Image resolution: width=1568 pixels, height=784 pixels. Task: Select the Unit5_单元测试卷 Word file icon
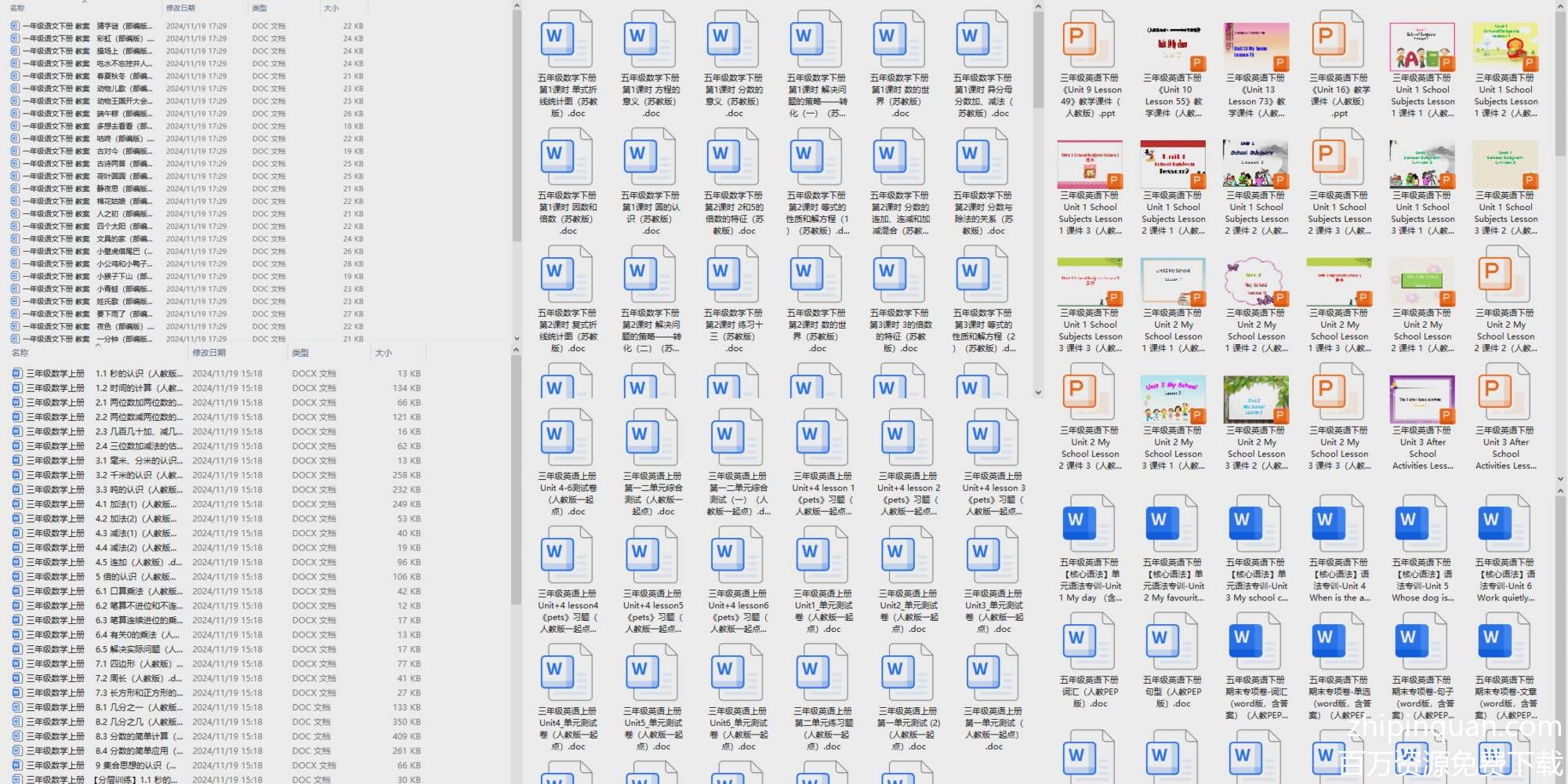click(x=652, y=673)
